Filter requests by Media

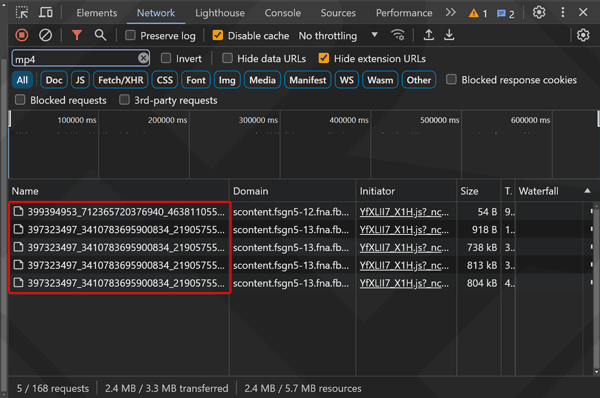pyautogui.click(x=262, y=80)
